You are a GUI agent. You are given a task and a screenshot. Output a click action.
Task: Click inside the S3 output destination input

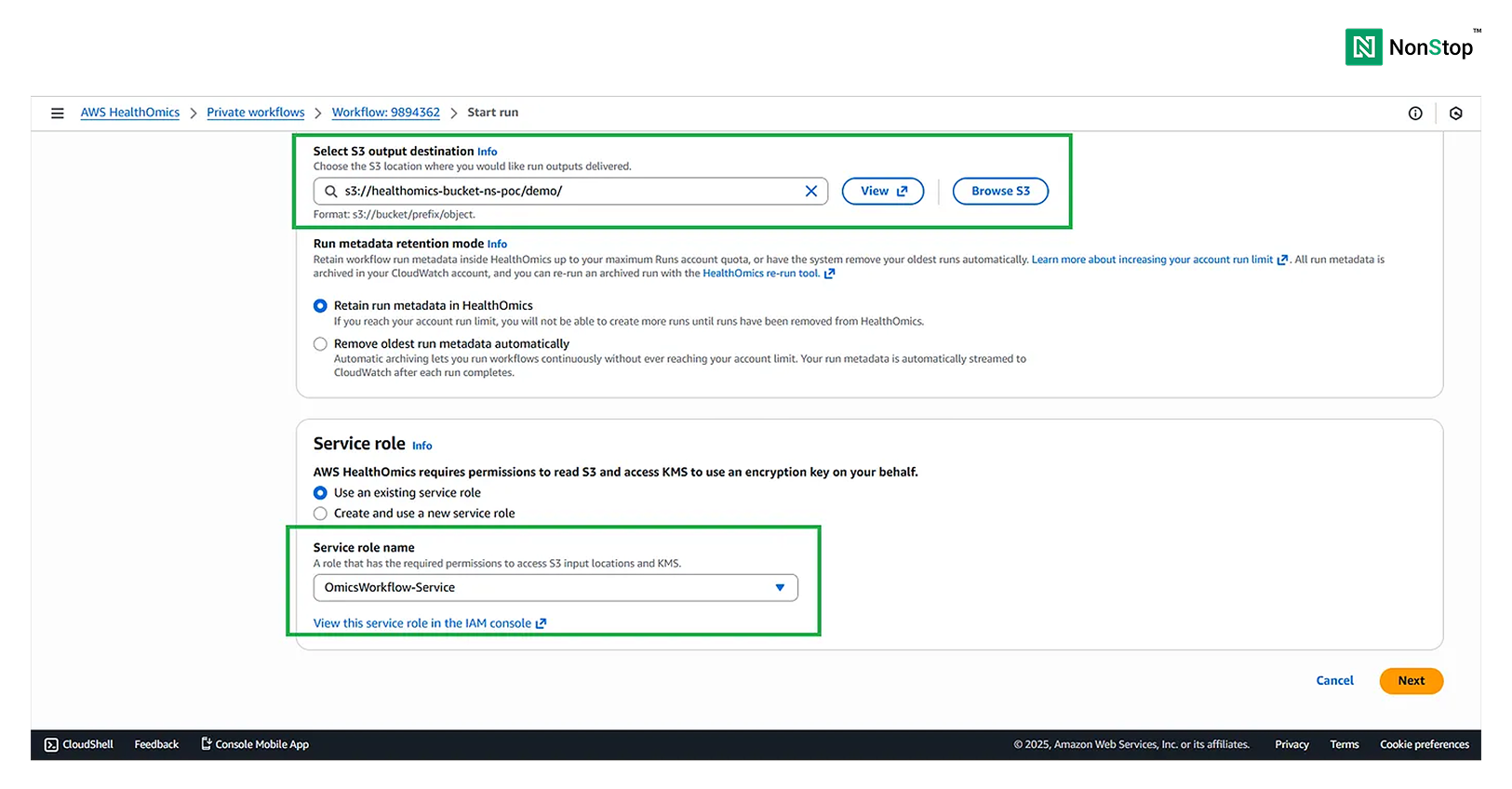point(570,191)
